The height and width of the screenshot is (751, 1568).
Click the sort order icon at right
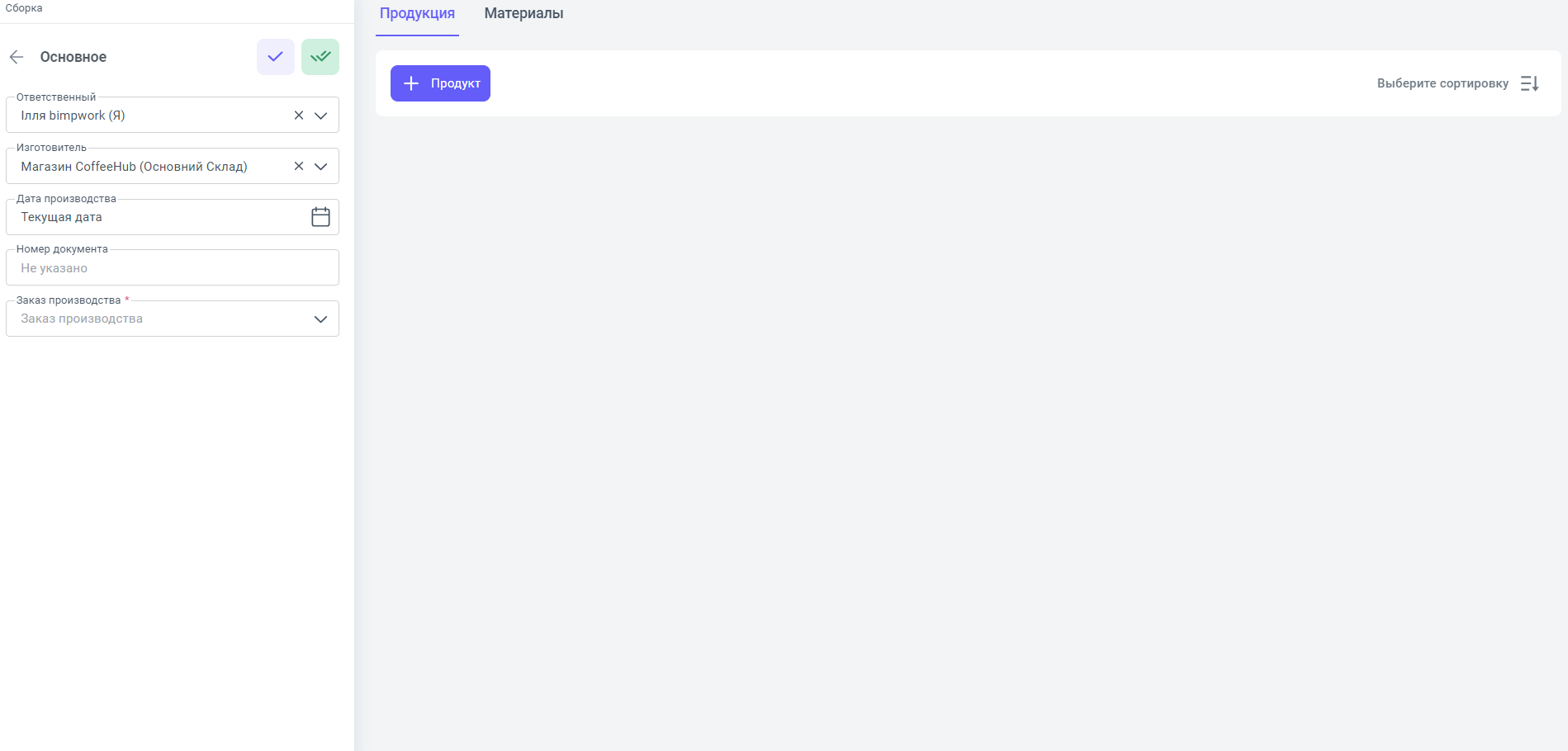(x=1529, y=83)
